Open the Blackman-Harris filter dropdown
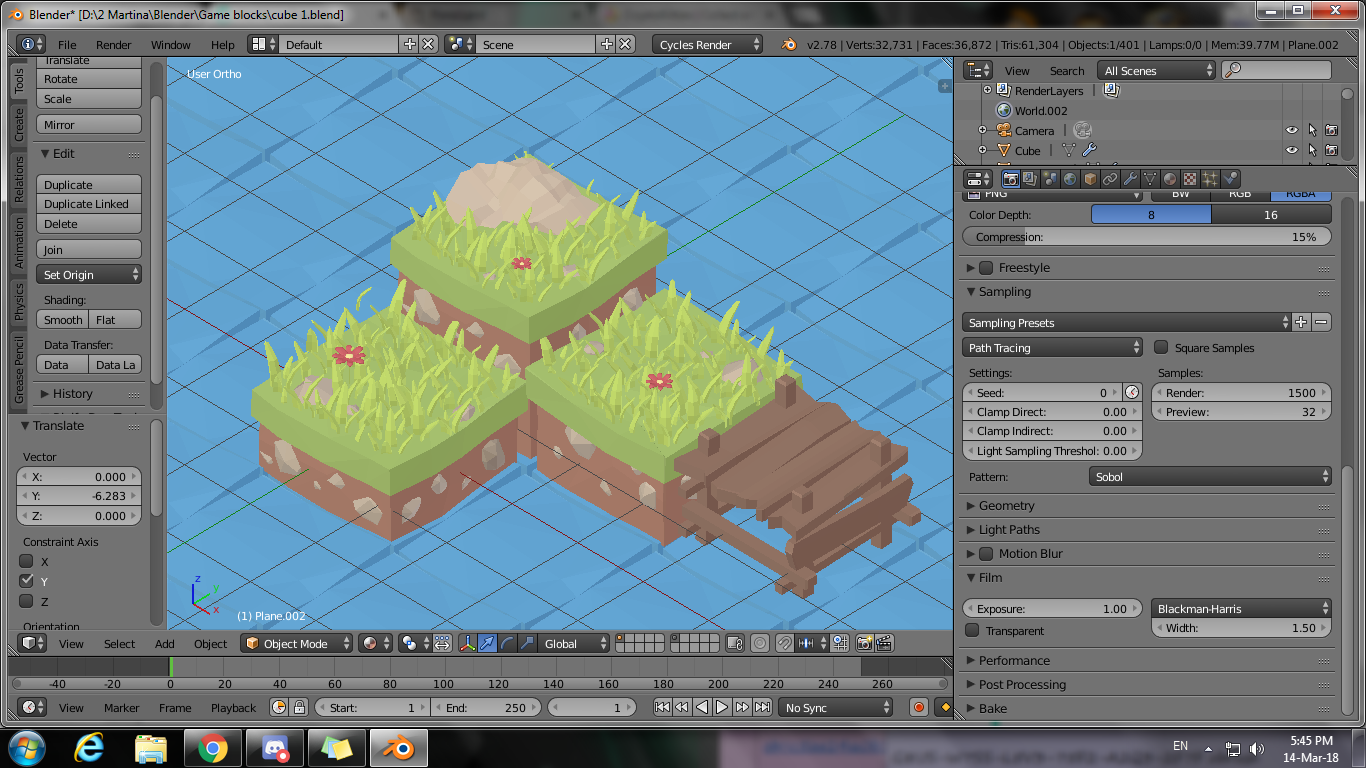The width and height of the screenshot is (1366, 768). pos(1241,608)
